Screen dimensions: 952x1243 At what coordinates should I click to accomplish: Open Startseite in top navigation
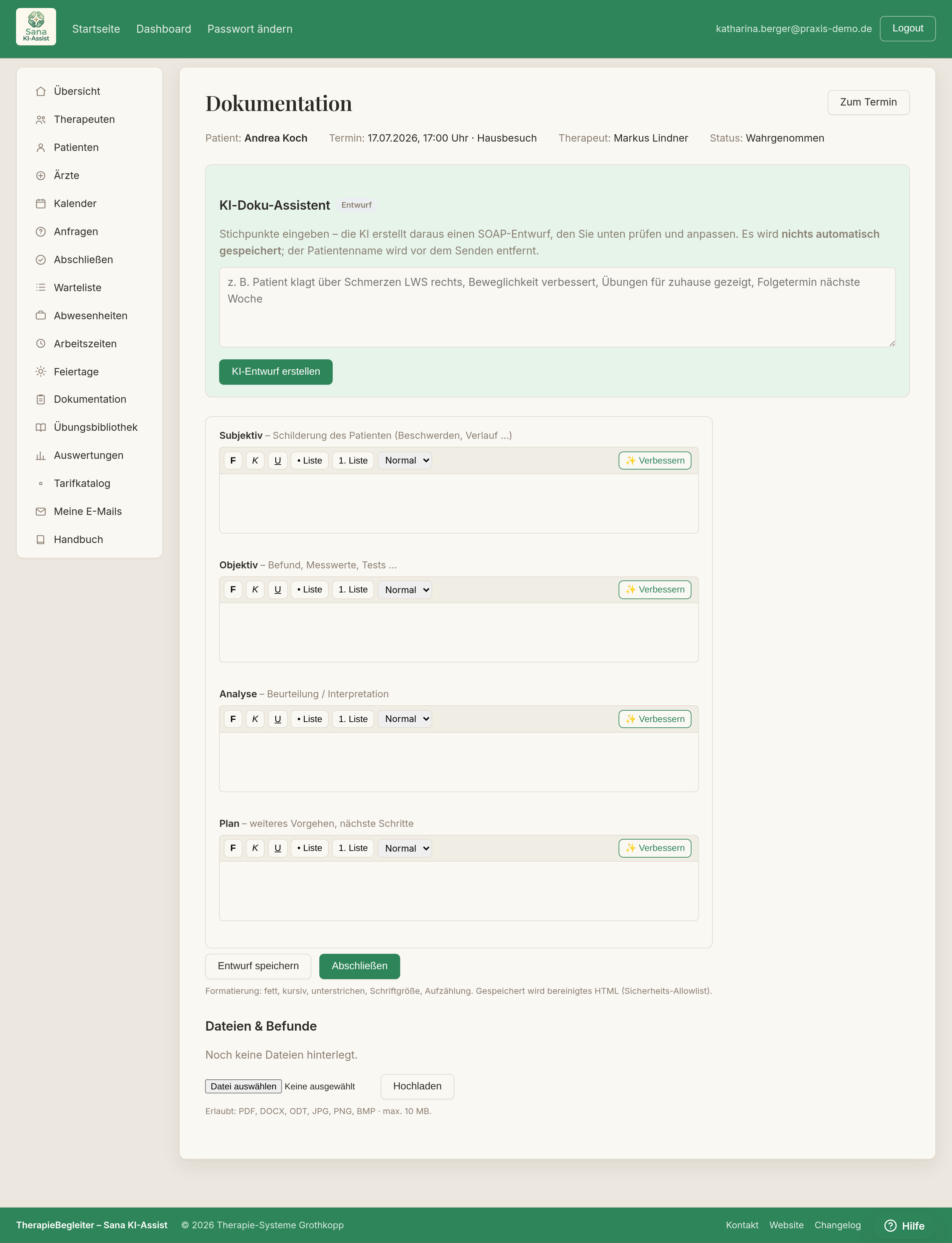(96, 29)
